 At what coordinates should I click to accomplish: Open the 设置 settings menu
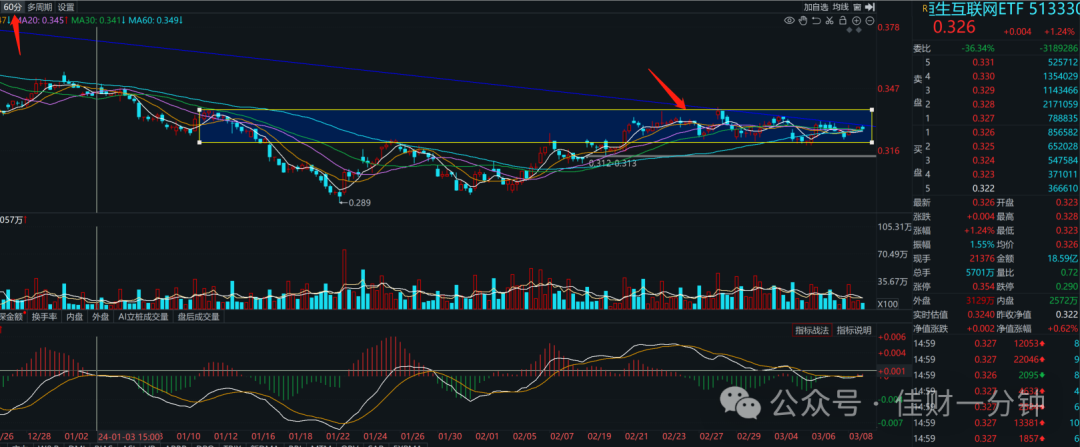(x=66, y=7)
